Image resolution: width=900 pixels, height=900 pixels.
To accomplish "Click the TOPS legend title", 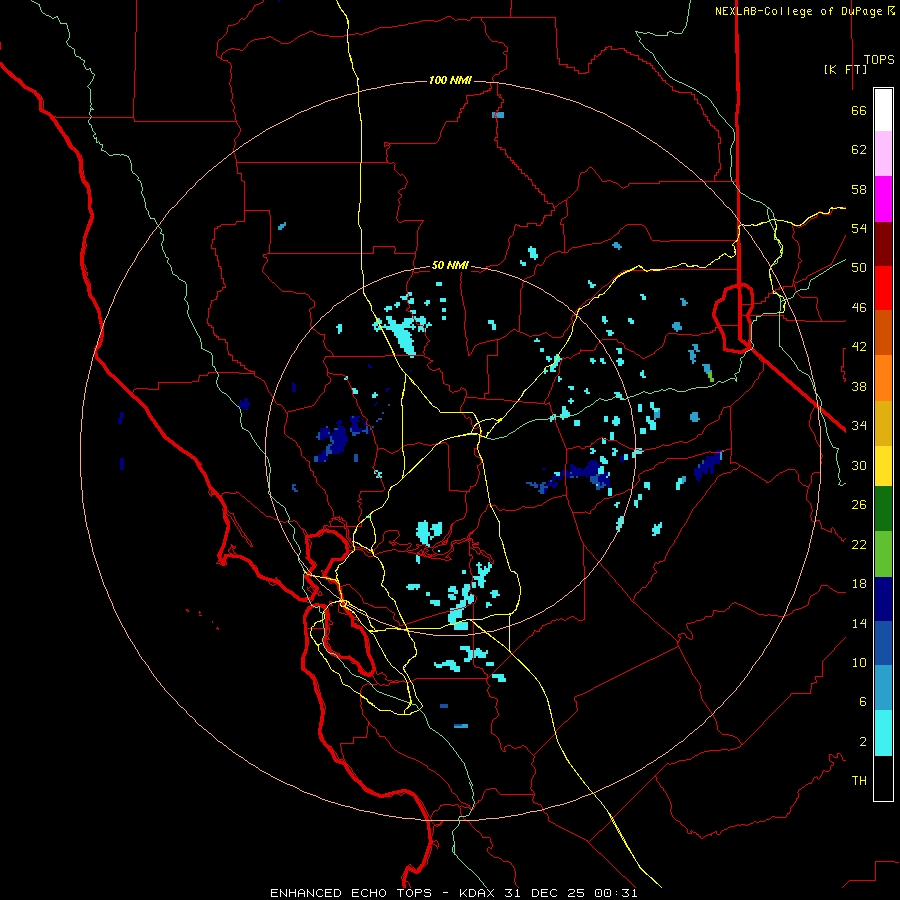I will point(879,59).
